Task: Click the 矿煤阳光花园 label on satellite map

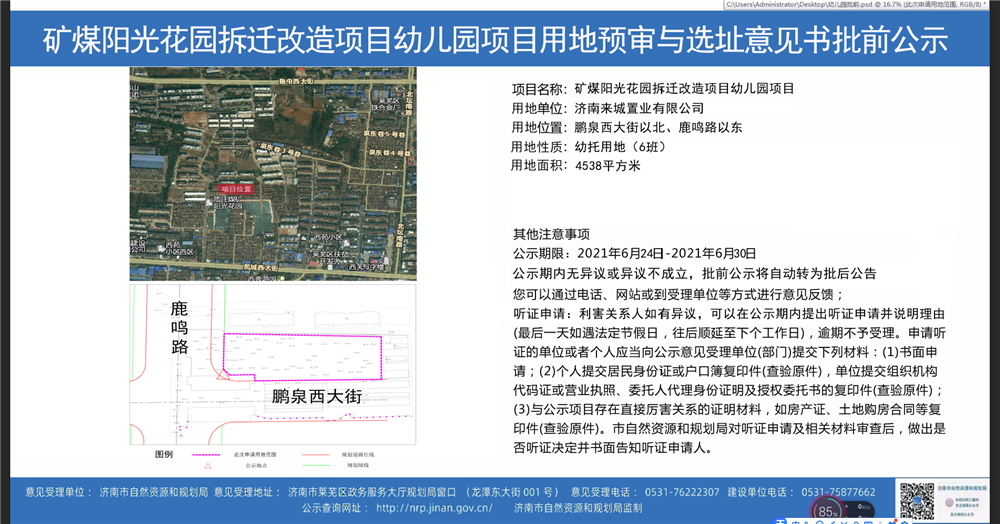Action: [228, 203]
